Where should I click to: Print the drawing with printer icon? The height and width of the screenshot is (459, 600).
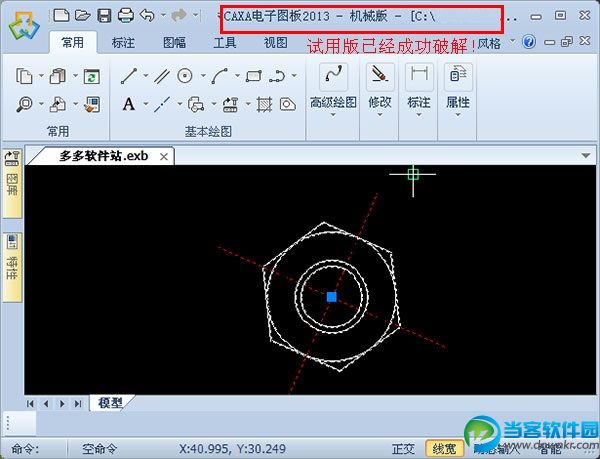[126, 15]
